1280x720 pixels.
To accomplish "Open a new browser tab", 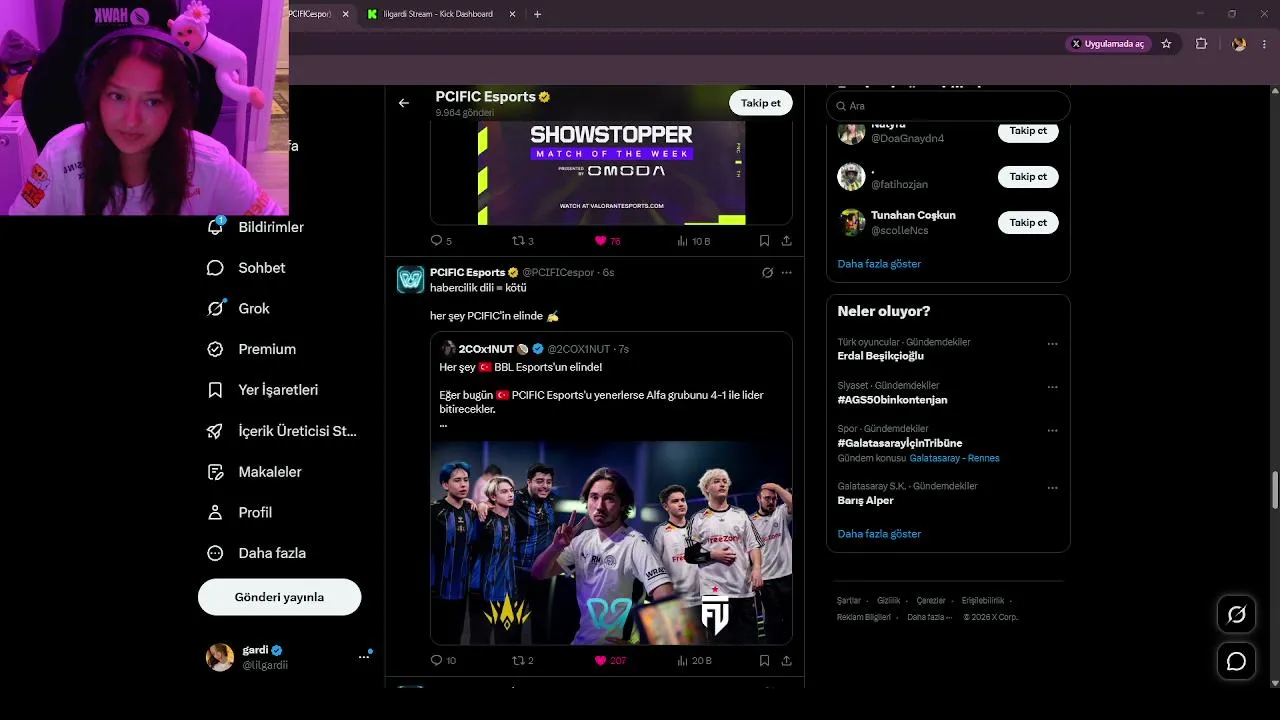I will [537, 14].
